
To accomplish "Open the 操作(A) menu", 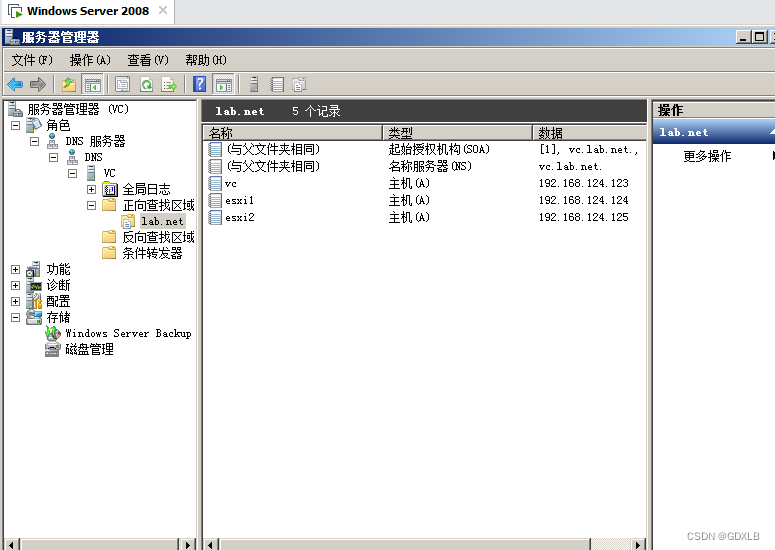I will (90, 60).
